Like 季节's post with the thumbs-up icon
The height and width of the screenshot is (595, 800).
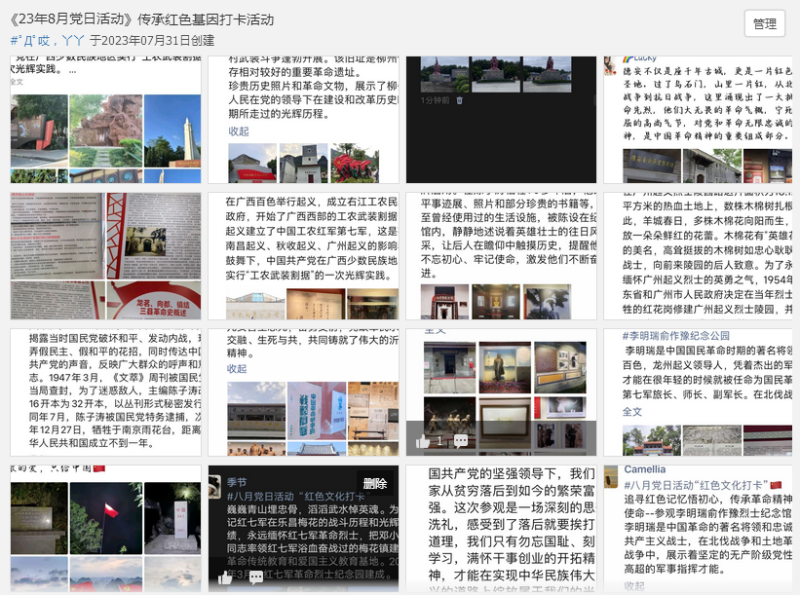225,577
